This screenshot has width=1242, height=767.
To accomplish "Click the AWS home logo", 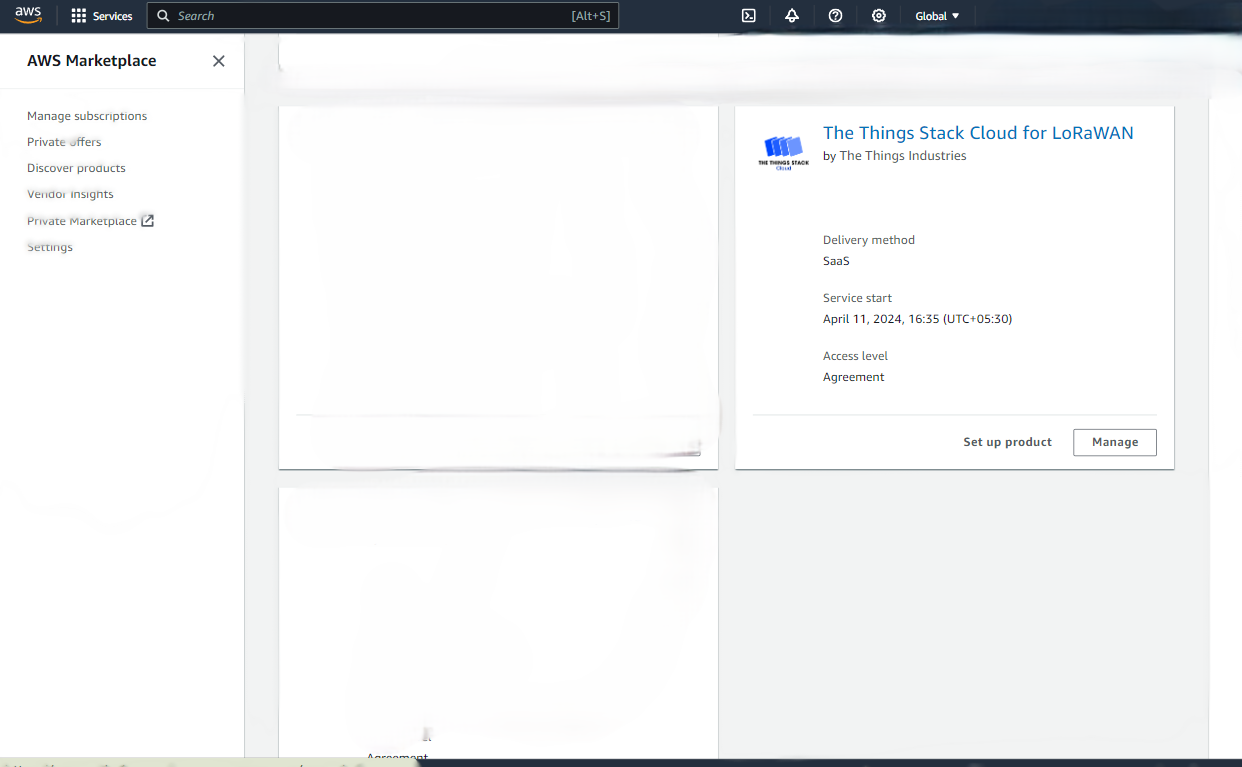I will coord(29,15).
